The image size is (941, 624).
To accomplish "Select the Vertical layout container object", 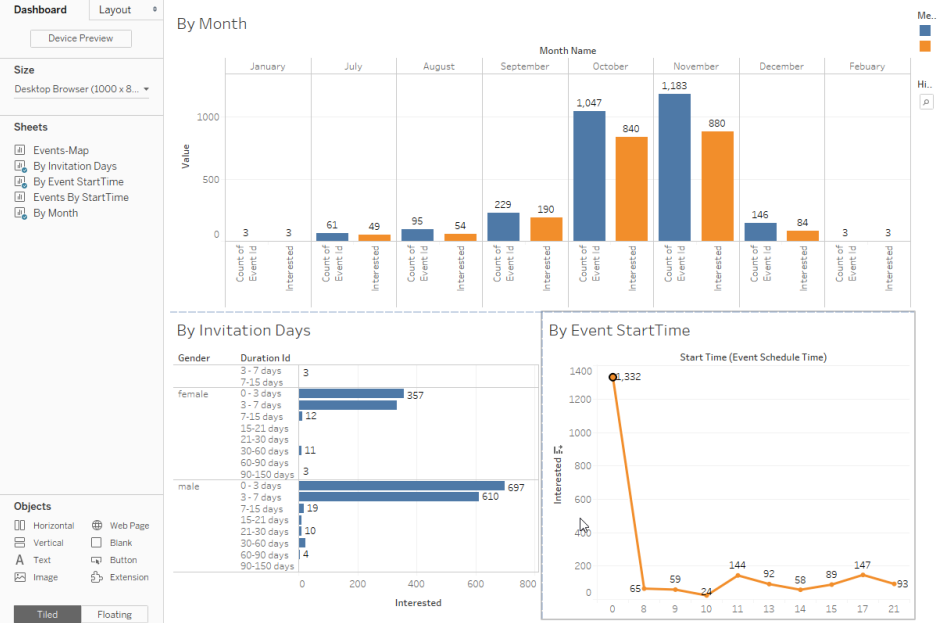I will pos(44,542).
